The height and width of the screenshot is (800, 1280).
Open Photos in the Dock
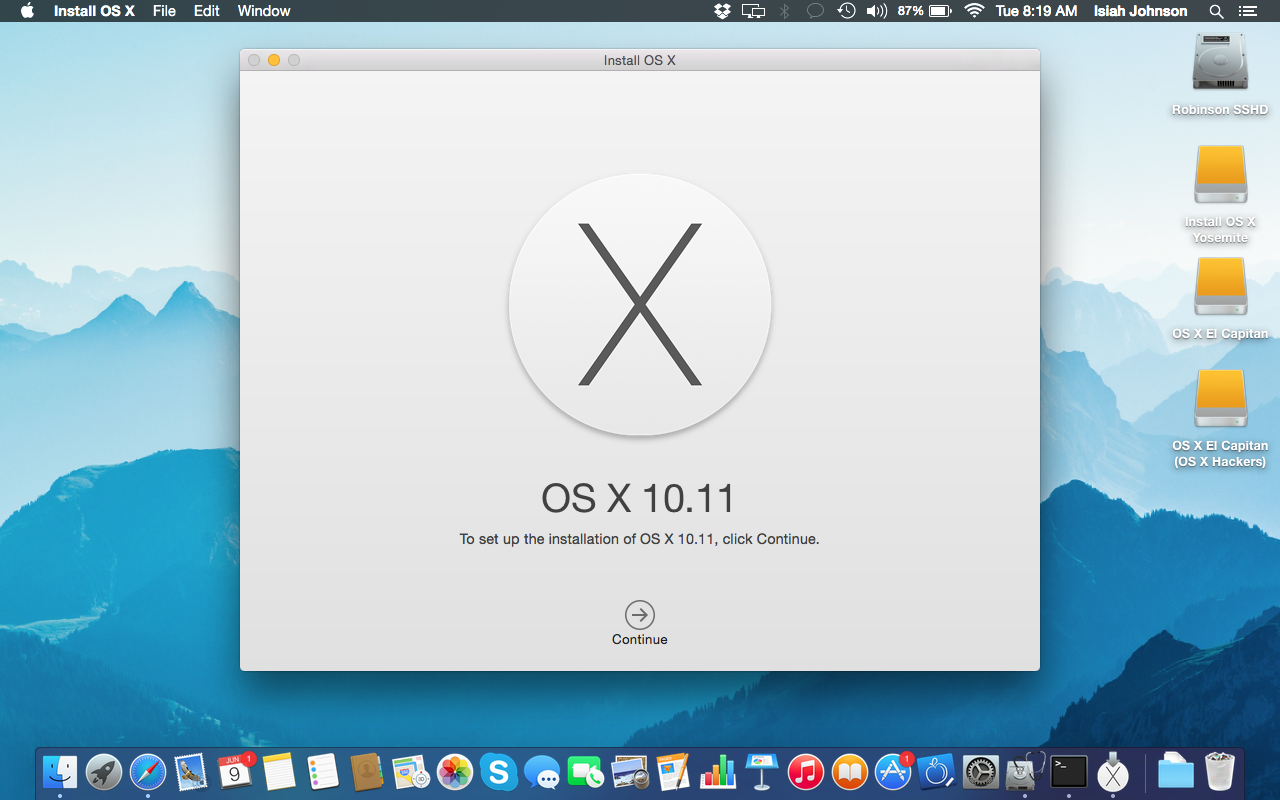(x=455, y=771)
